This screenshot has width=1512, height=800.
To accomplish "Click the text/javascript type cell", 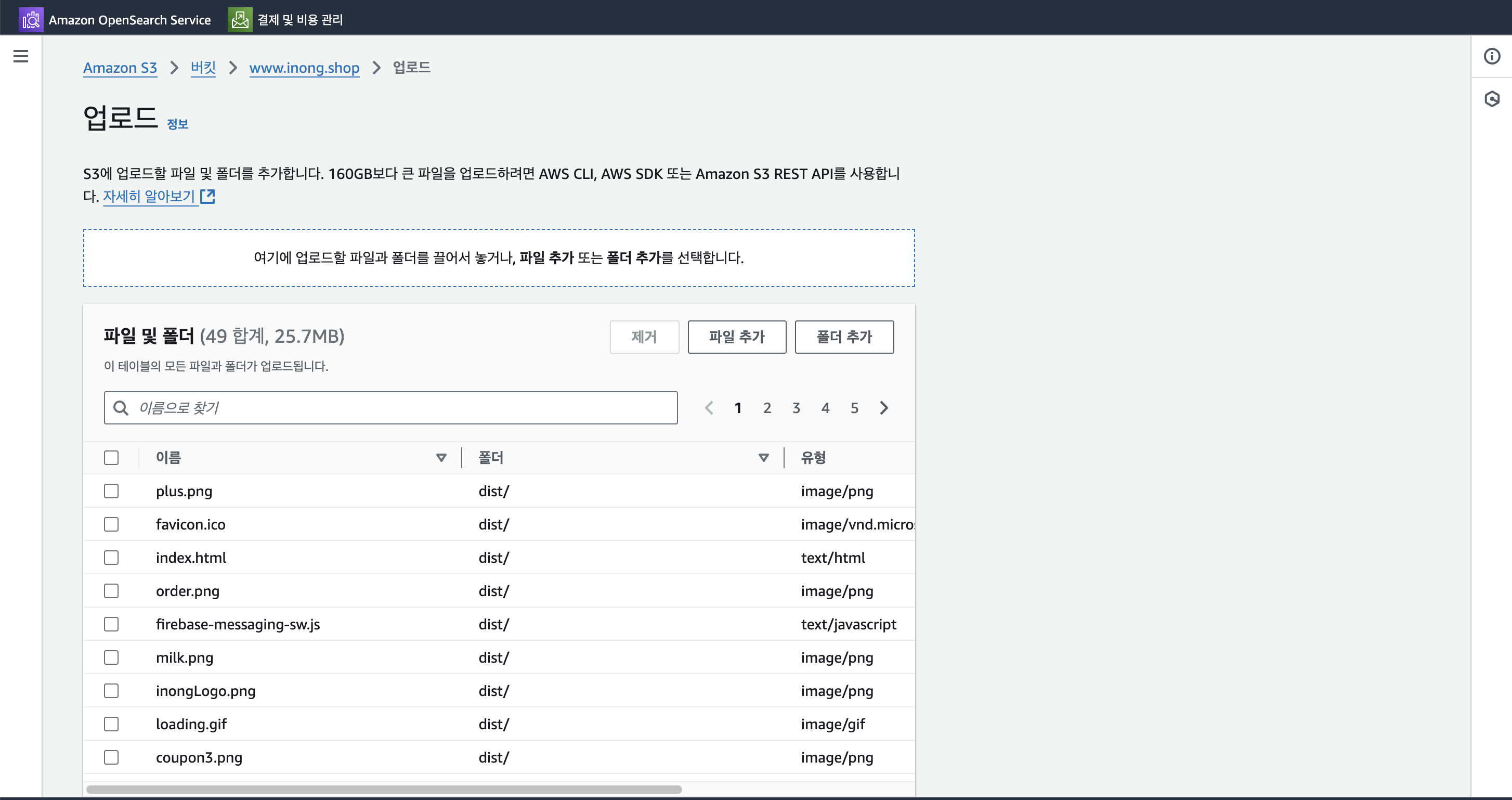I will [849, 624].
